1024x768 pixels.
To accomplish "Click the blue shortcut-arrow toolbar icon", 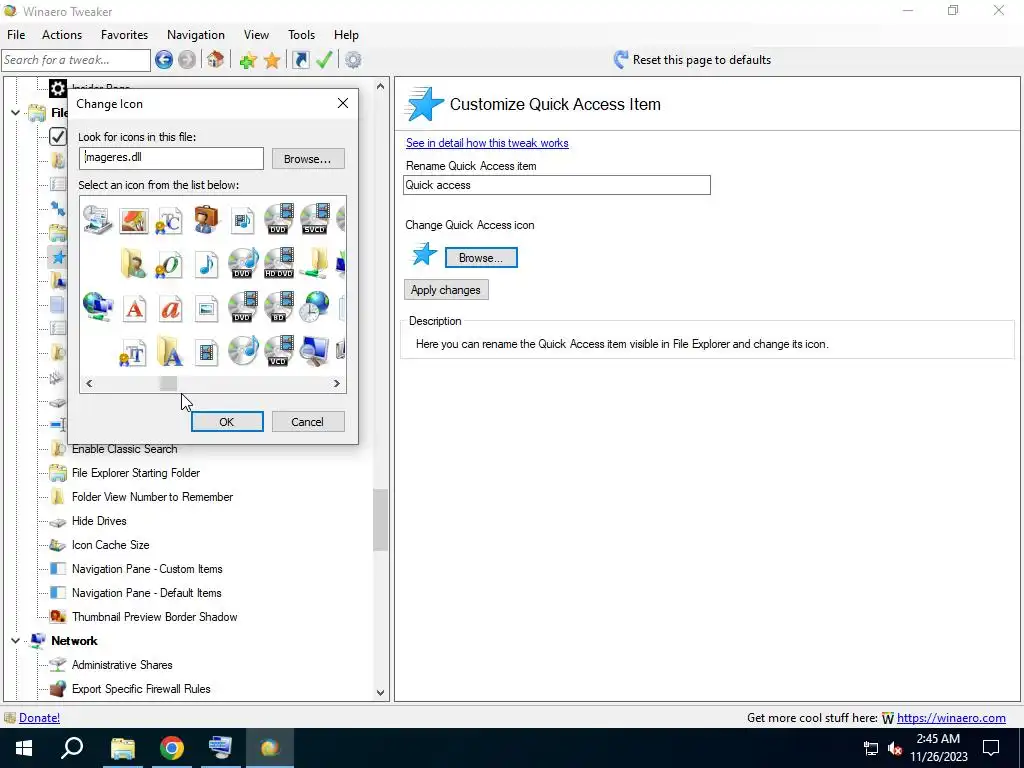I will (x=300, y=60).
